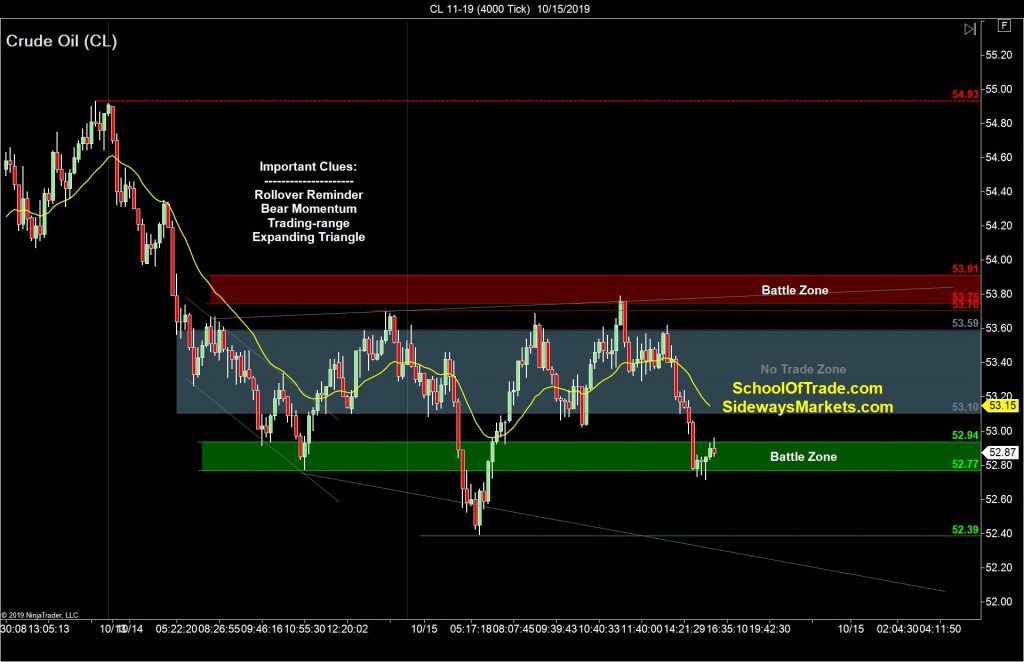
Task: Open the SidewaysMarkets.com text
Action: (x=808, y=407)
